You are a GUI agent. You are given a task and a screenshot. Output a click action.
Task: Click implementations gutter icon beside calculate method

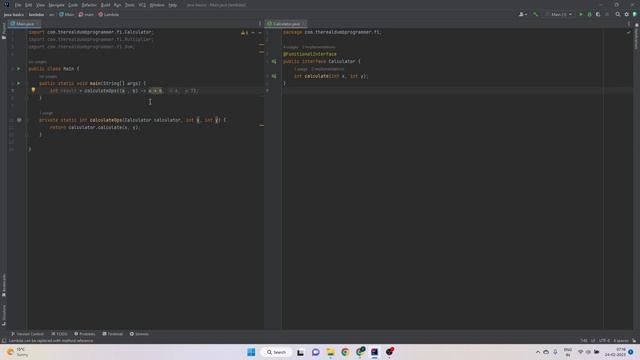point(274,76)
